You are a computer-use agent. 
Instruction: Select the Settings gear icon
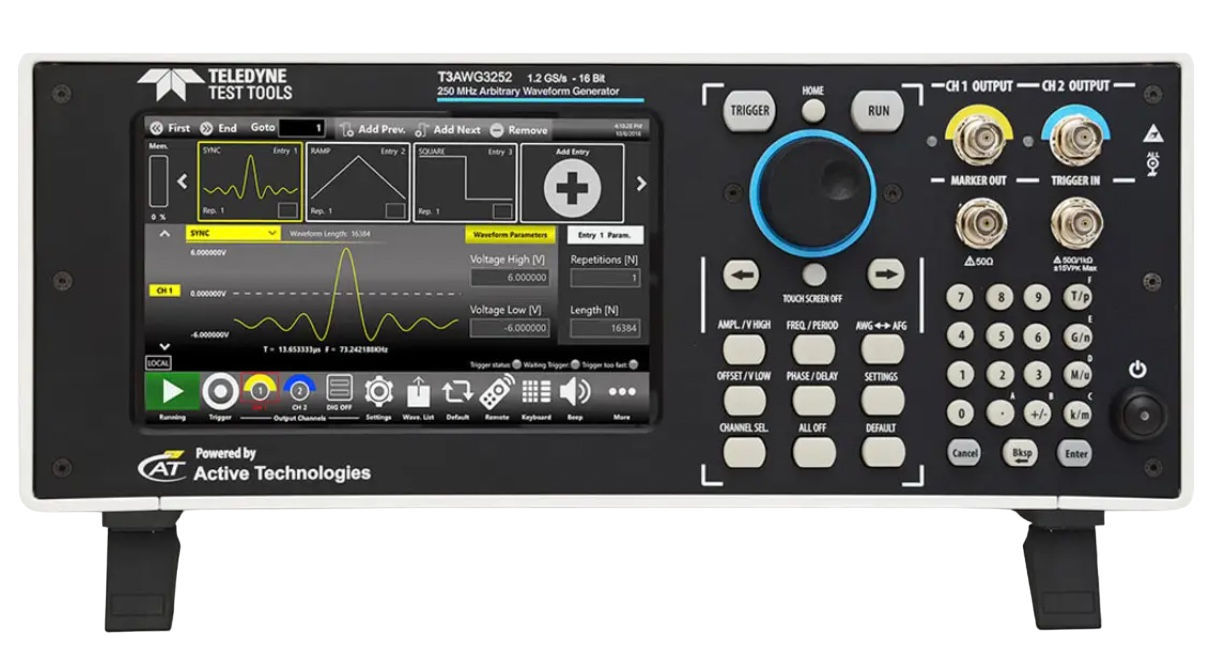(x=379, y=390)
